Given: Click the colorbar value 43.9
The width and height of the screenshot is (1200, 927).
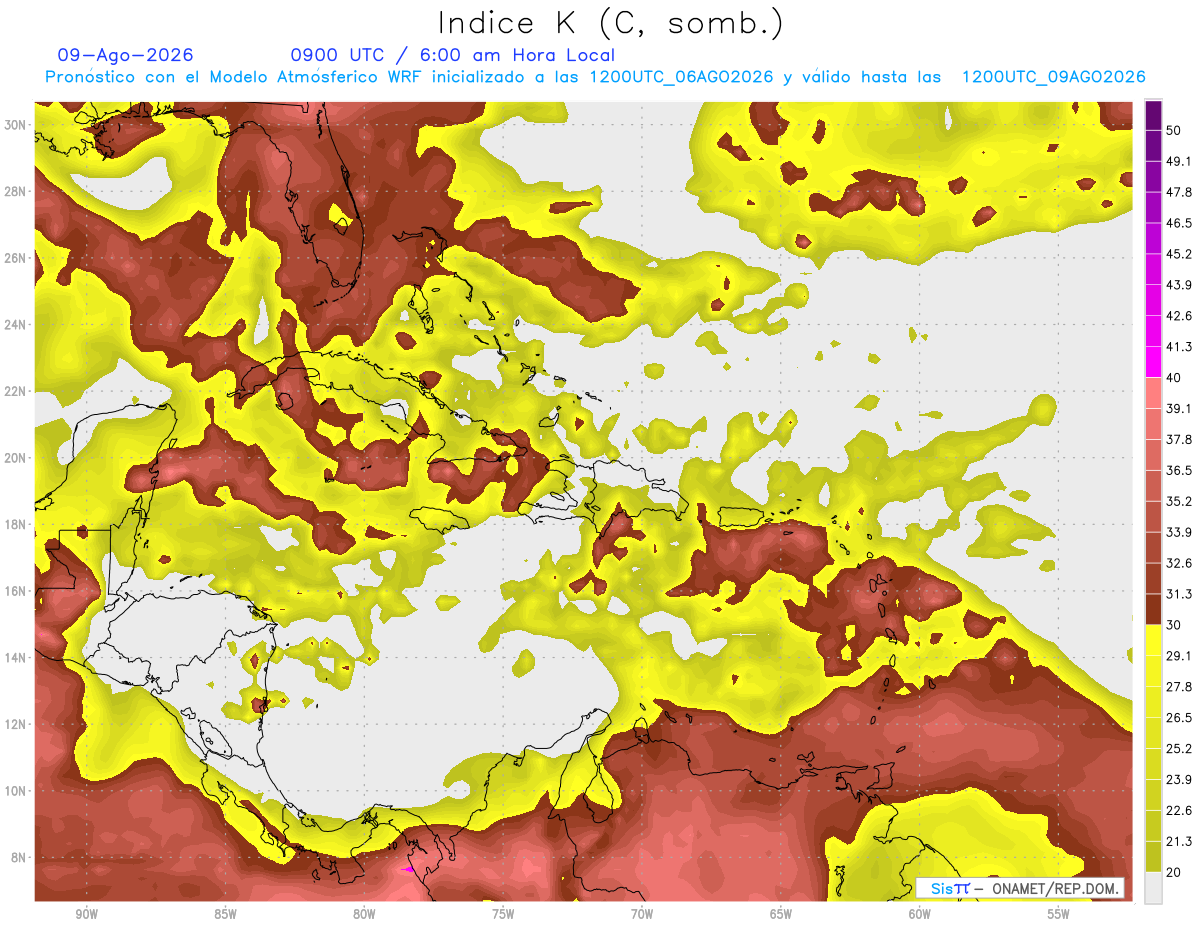Looking at the screenshot, I should click(1178, 285).
